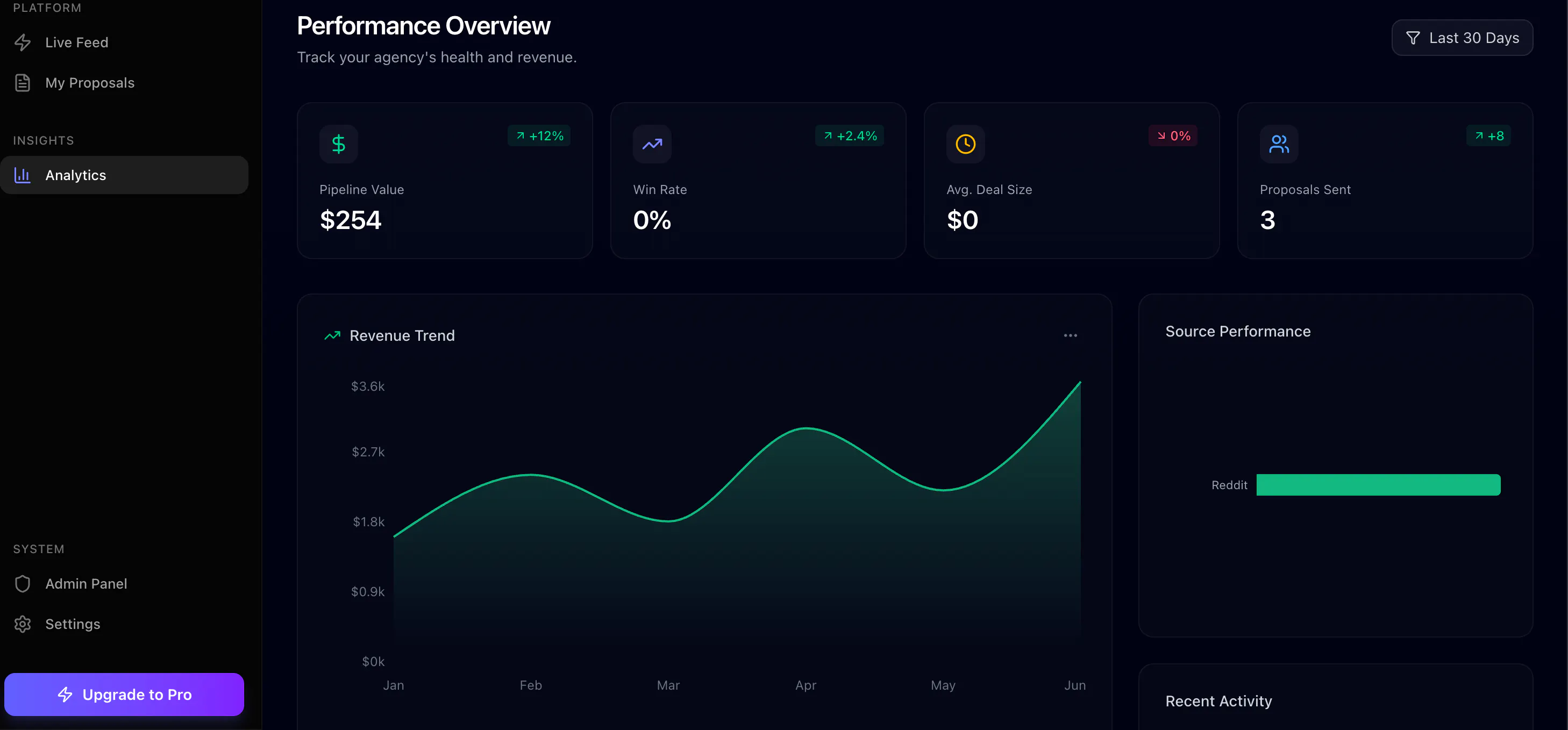Click the +2.4% badge on Win Rate

850,136
